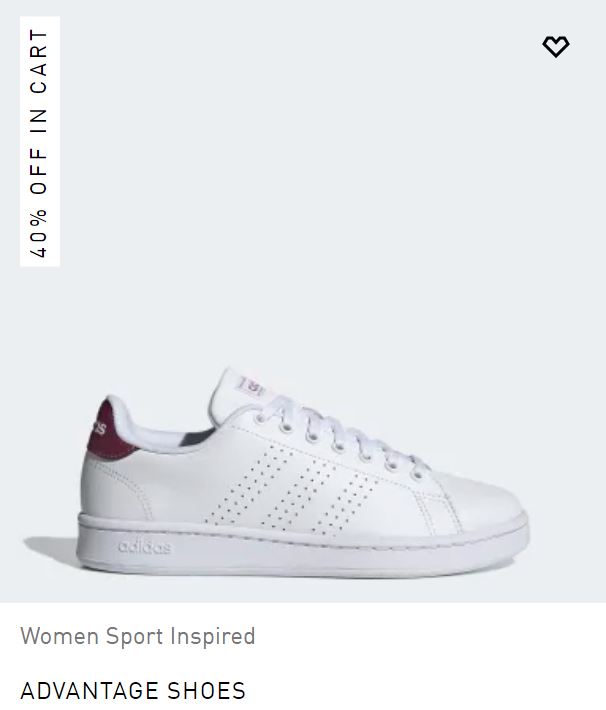The width and height of the screenshot is (606, 710).
Task: Click the word SHOES in product title
Action: point(206,691)
